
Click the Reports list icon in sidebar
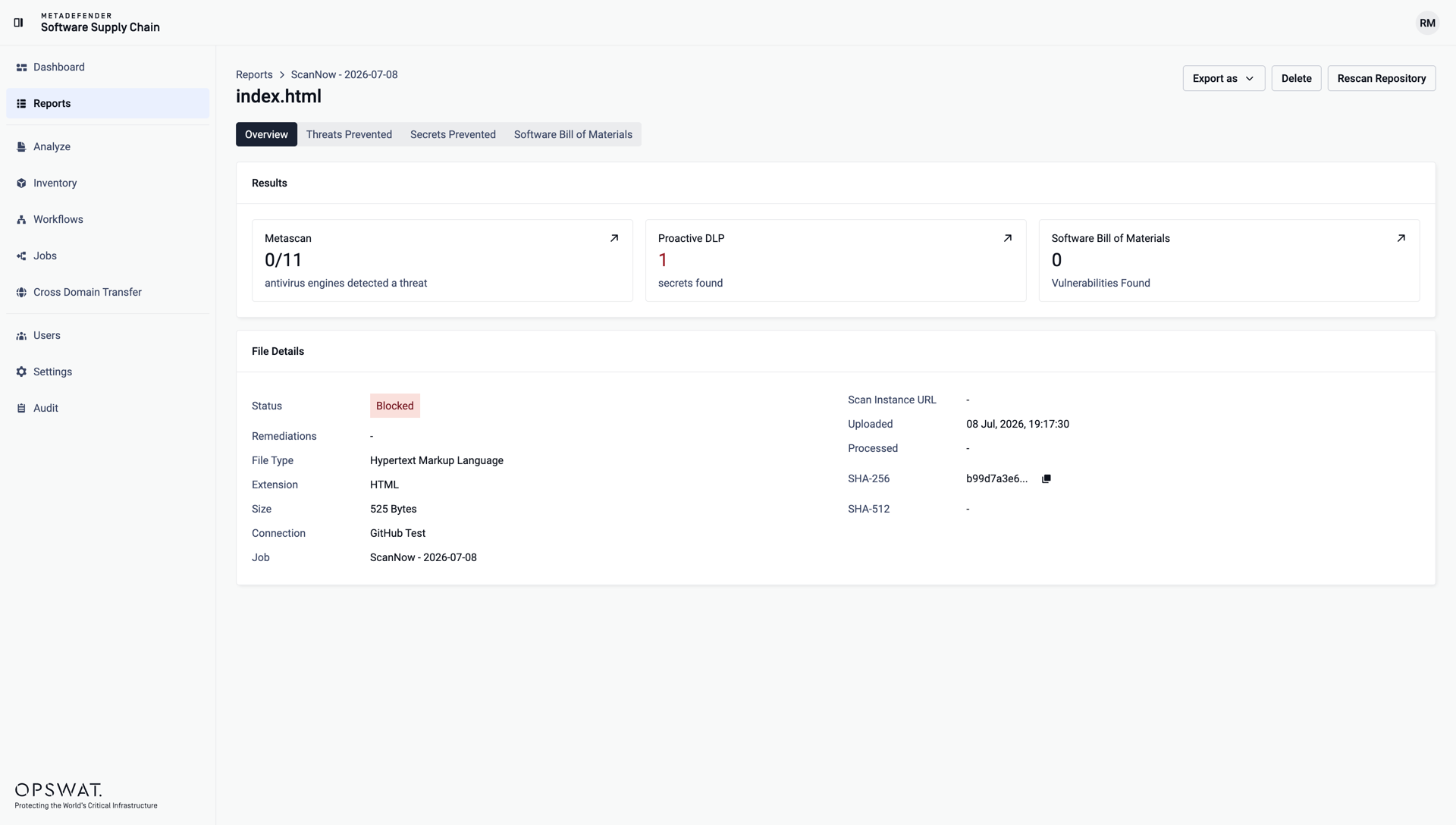21,104
